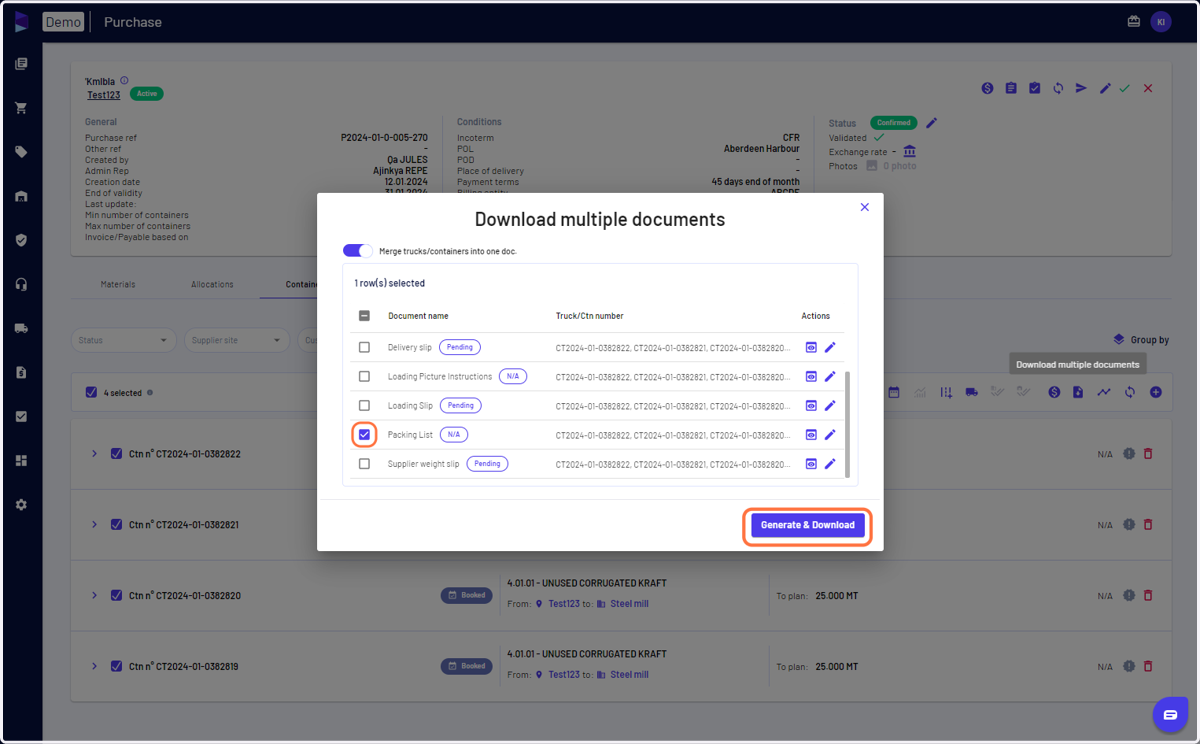Open the checkbox tasks section in sidebar
This screenshot has height=744, width=1200.
[x=21, y=416]
